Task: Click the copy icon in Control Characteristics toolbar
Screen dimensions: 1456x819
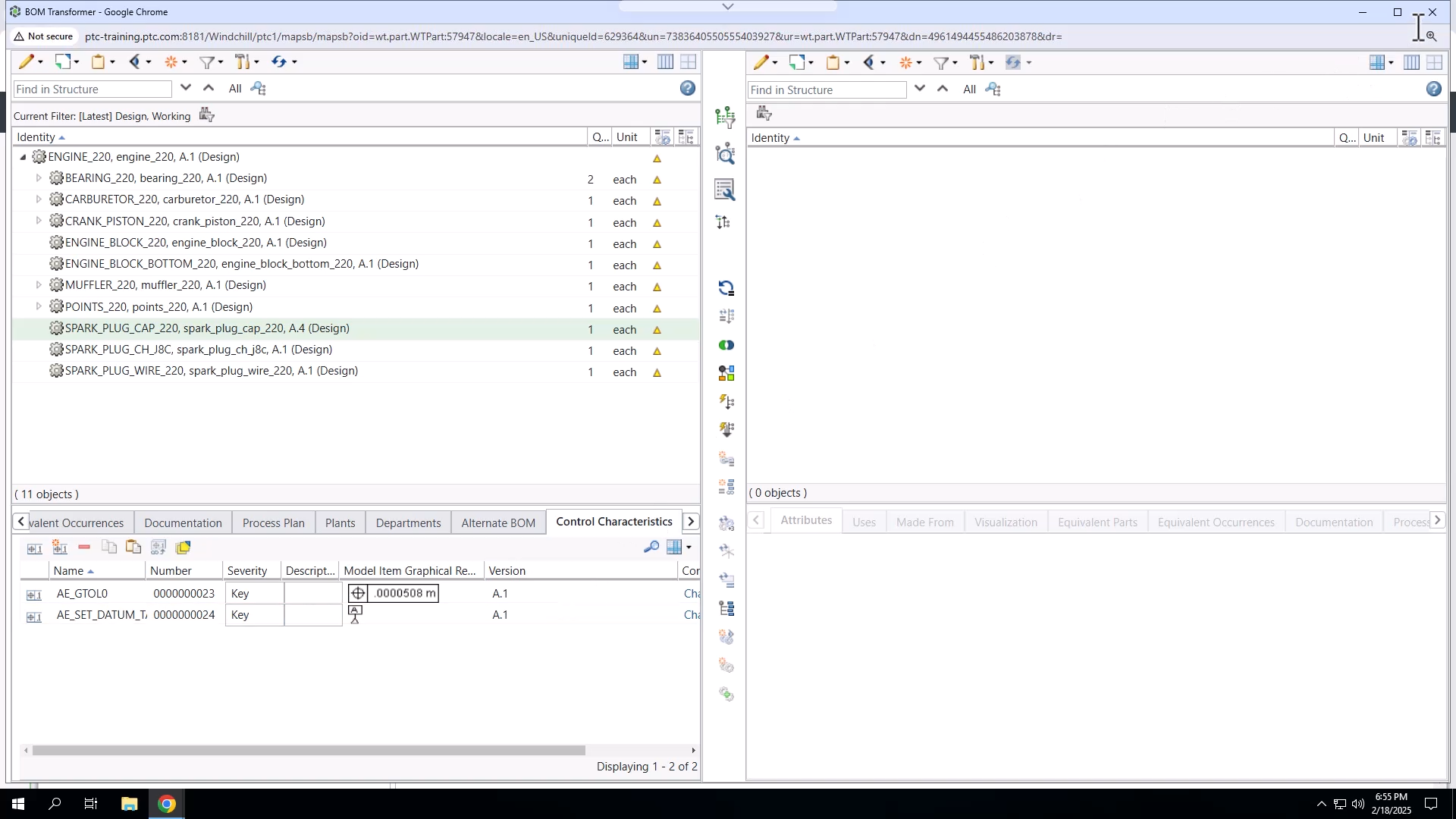Action: coord(109,547)
